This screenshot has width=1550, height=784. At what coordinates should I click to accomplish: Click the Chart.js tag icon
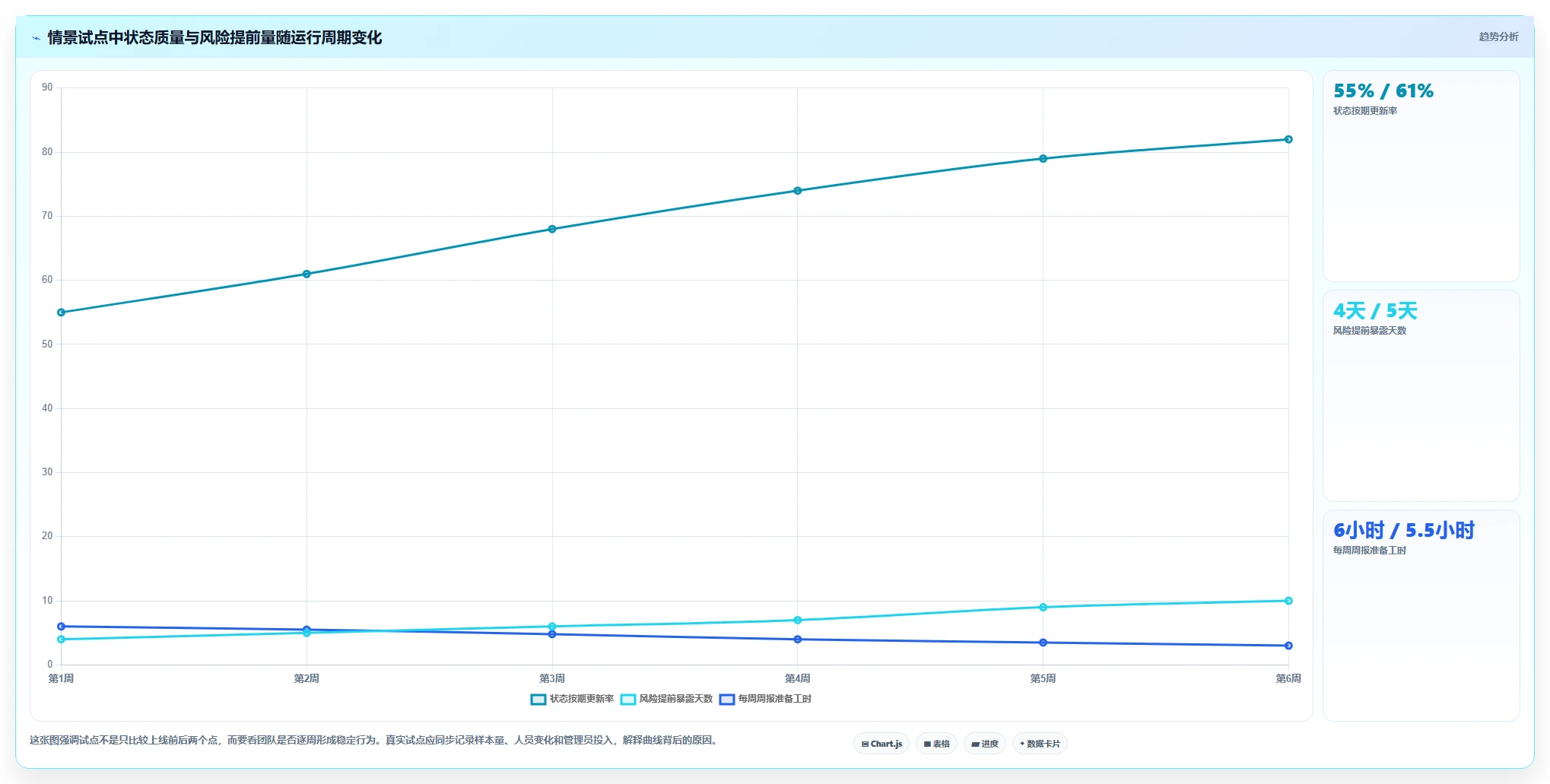point(865,744)
